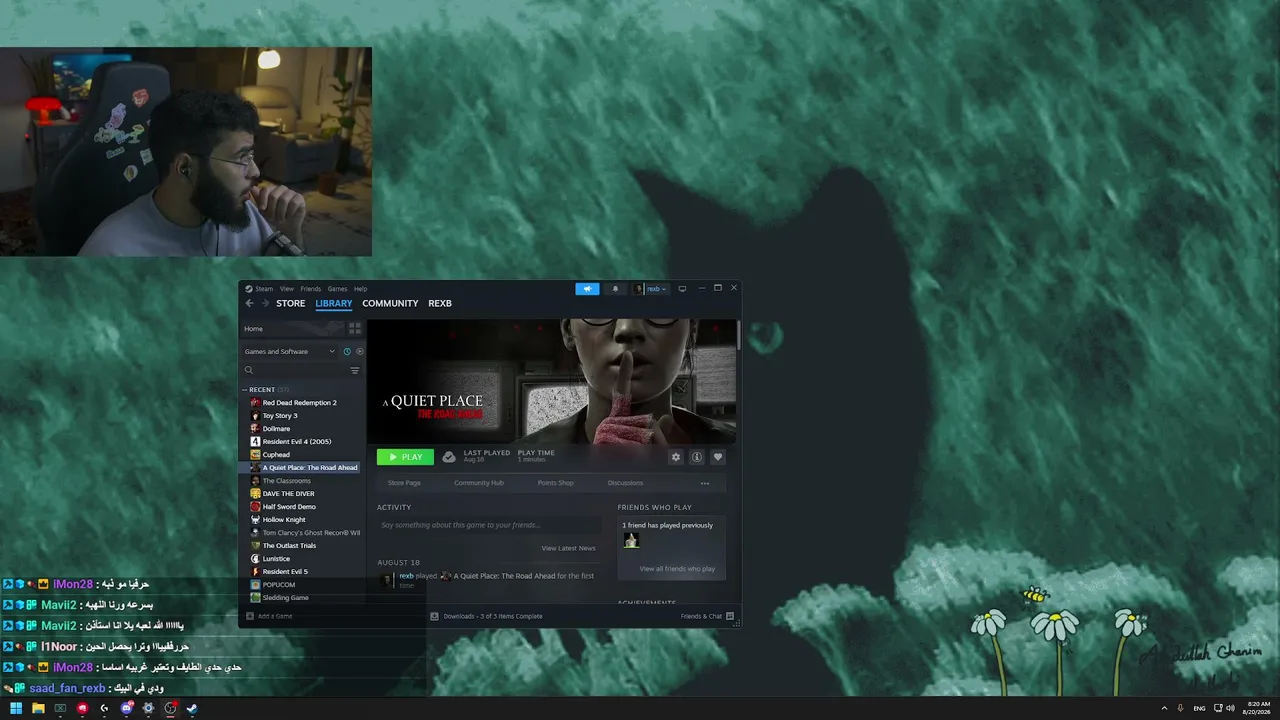Open Points Shop link

[556, 483]
